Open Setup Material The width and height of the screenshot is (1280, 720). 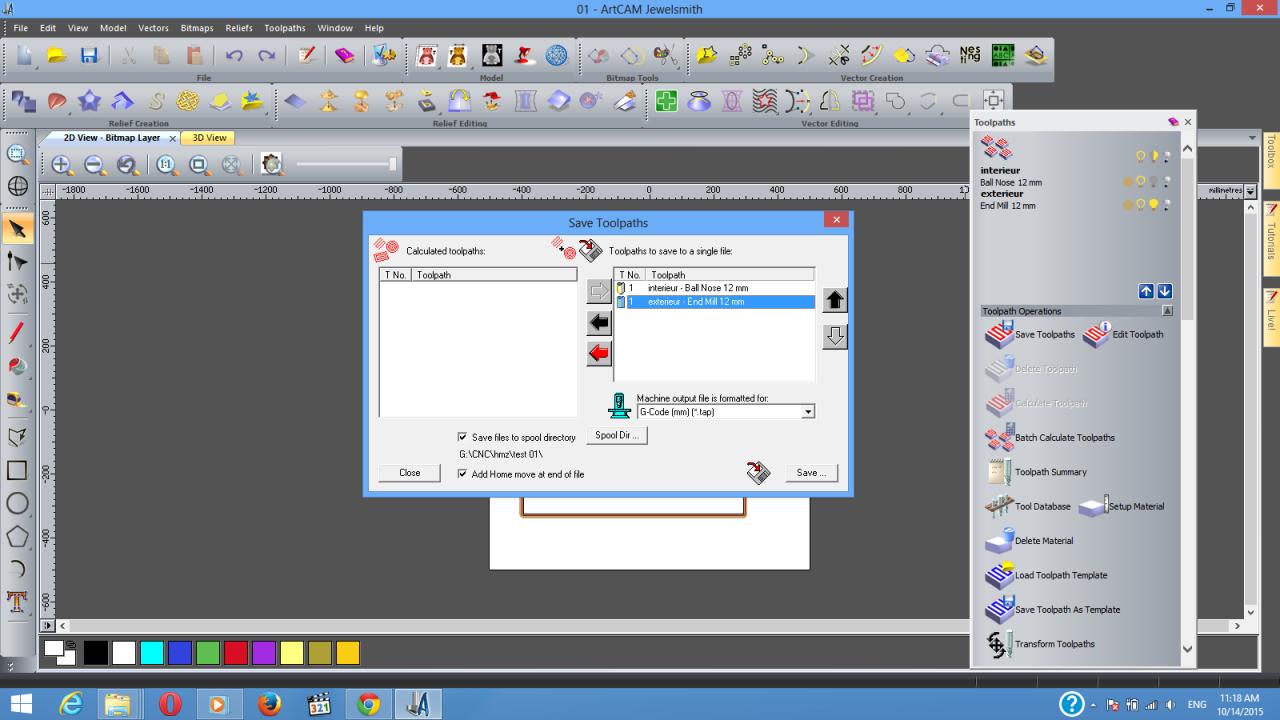pyautogui.click(x=1122, y=506)
